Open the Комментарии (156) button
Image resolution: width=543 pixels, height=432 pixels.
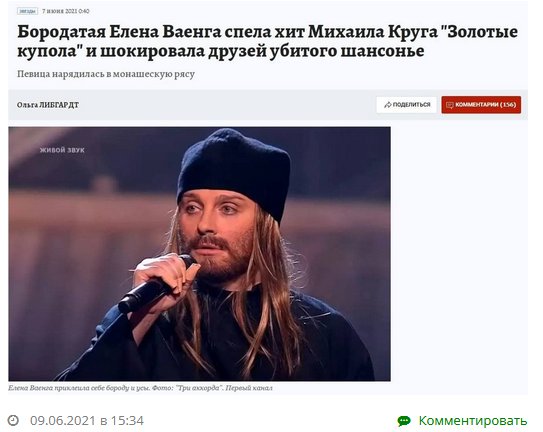(481, 105)
